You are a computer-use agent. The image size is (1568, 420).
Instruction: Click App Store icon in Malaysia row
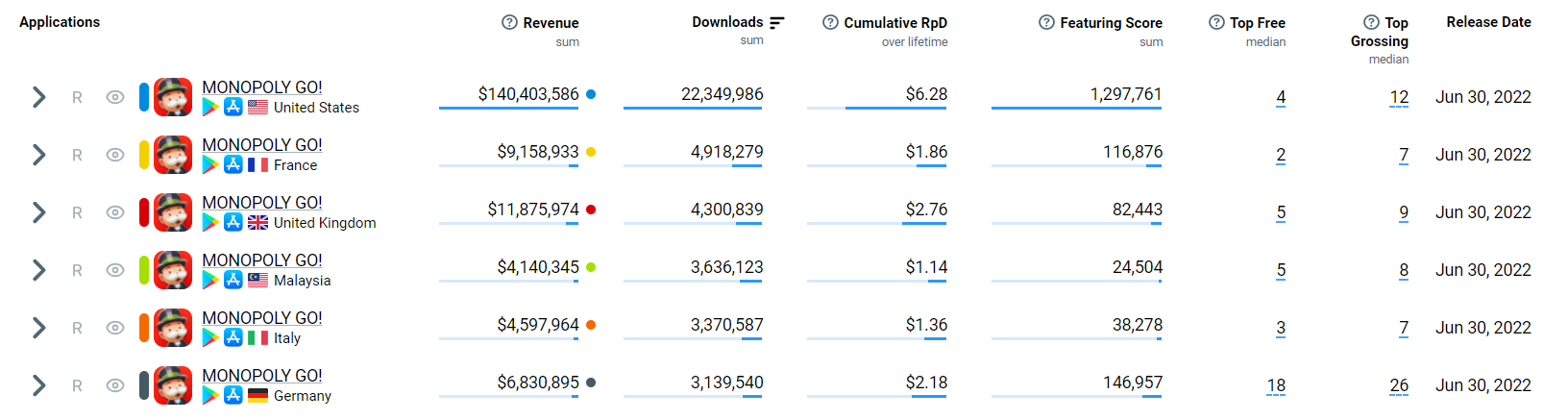coord(233,280)
